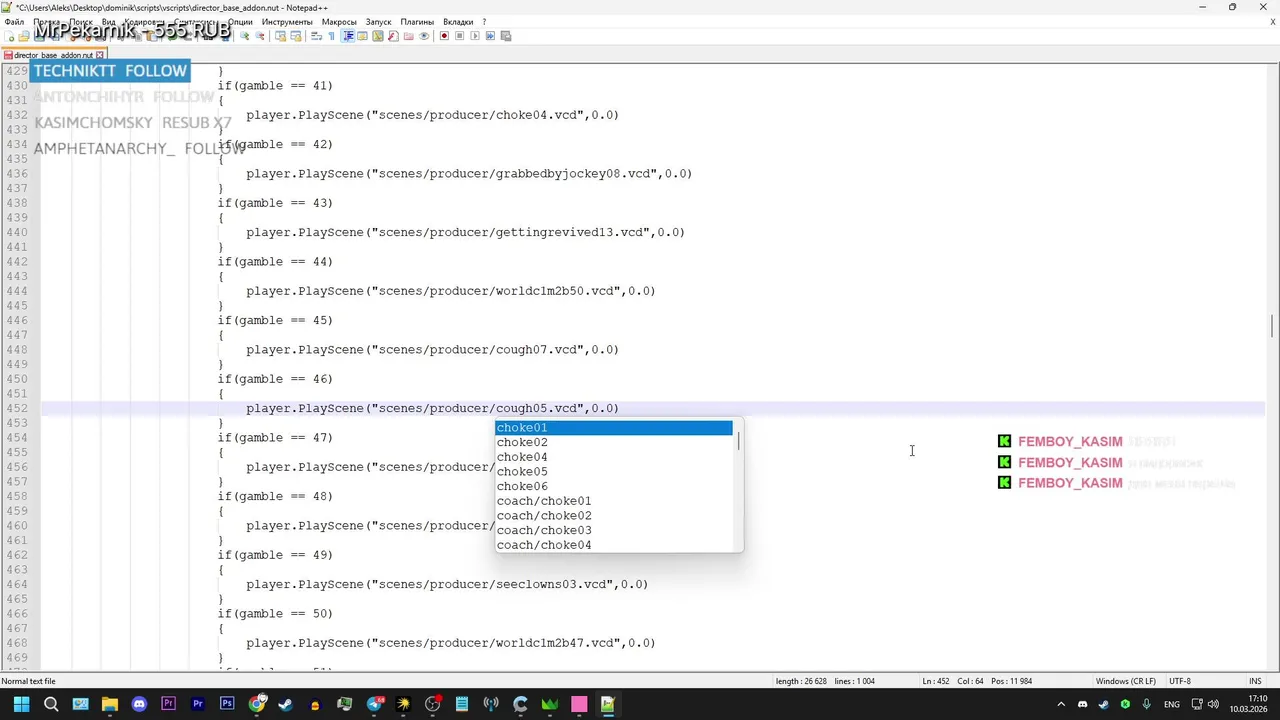Click the length : 26 628 status entry
The image size is (1280, 720).
tap(801, 681)
